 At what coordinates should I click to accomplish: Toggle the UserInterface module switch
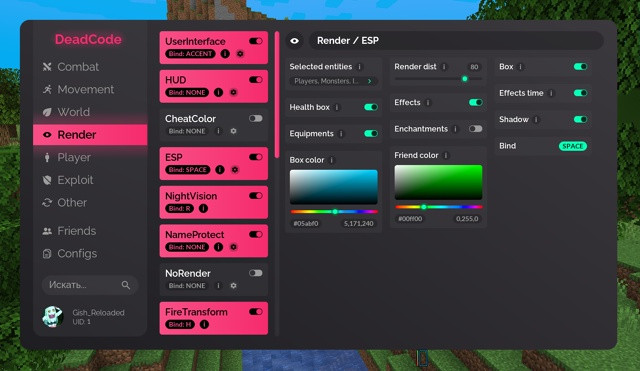pos(256,41)
